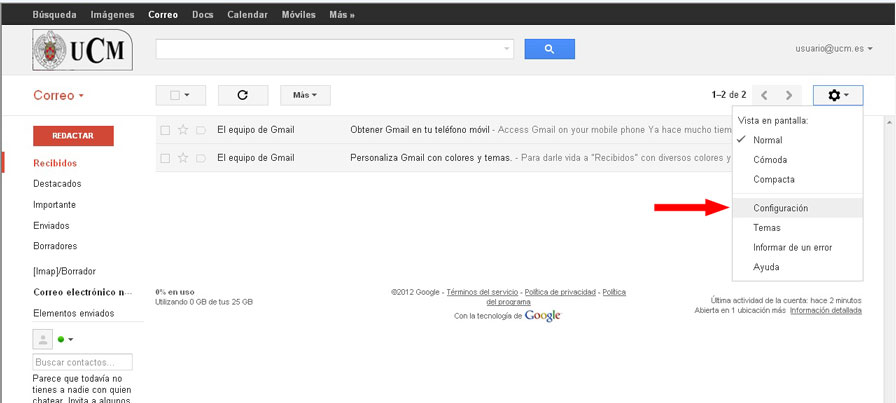
Task: Open the Destacados folder
Action: [57, 184]
